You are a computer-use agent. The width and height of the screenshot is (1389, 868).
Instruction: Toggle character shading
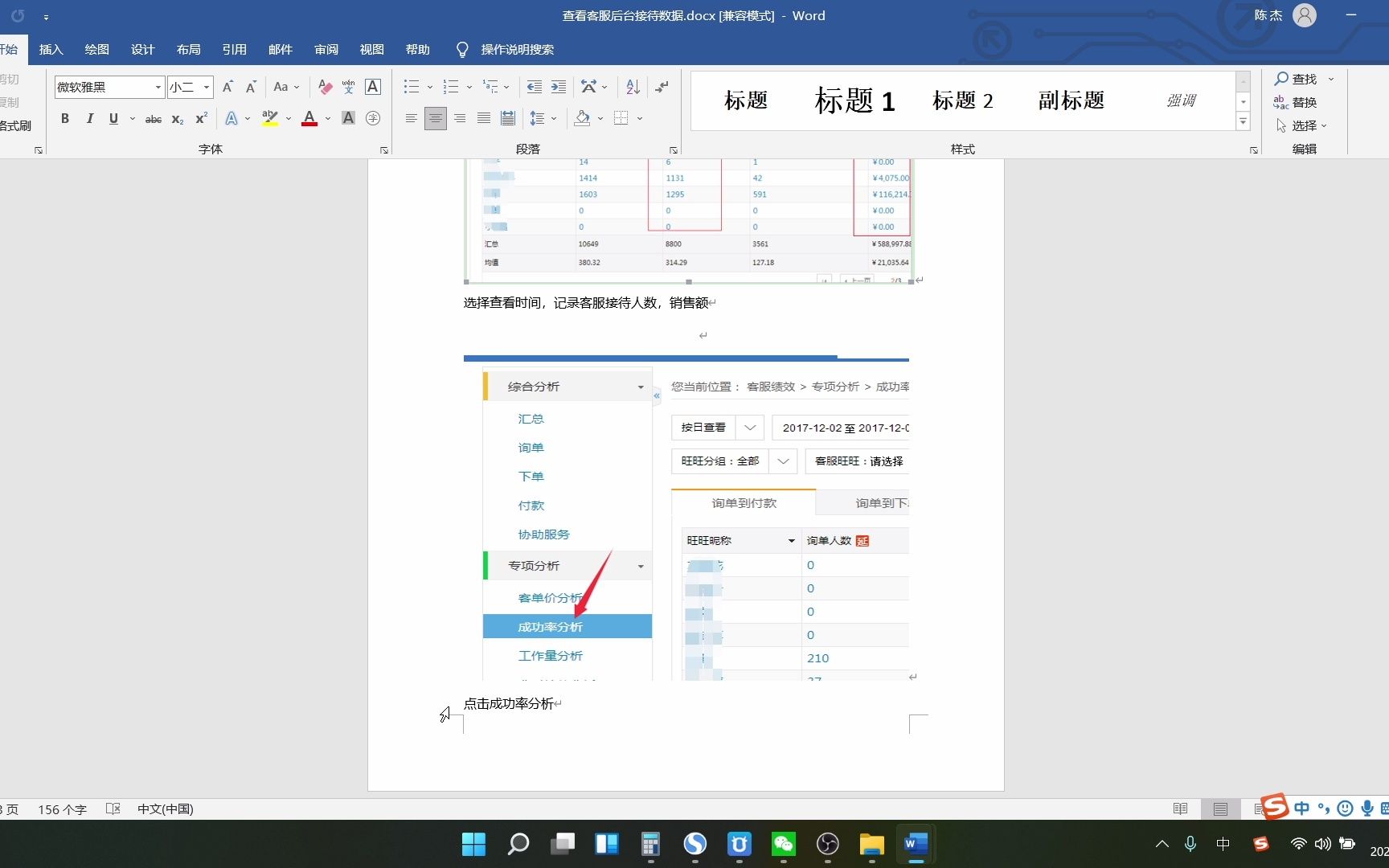coord(348,118)
